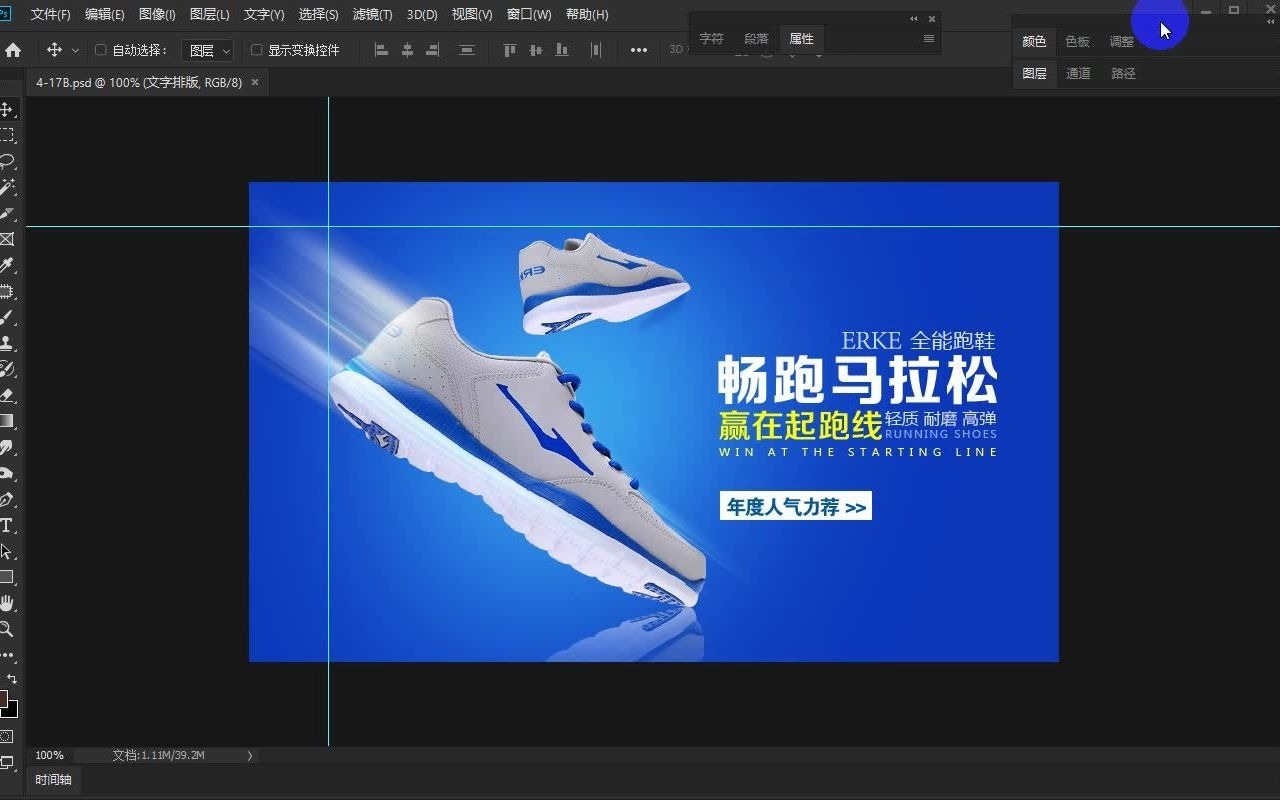Click the Home icon in options bar
This screenshot has height=800, width=1280.
[13, 50]
